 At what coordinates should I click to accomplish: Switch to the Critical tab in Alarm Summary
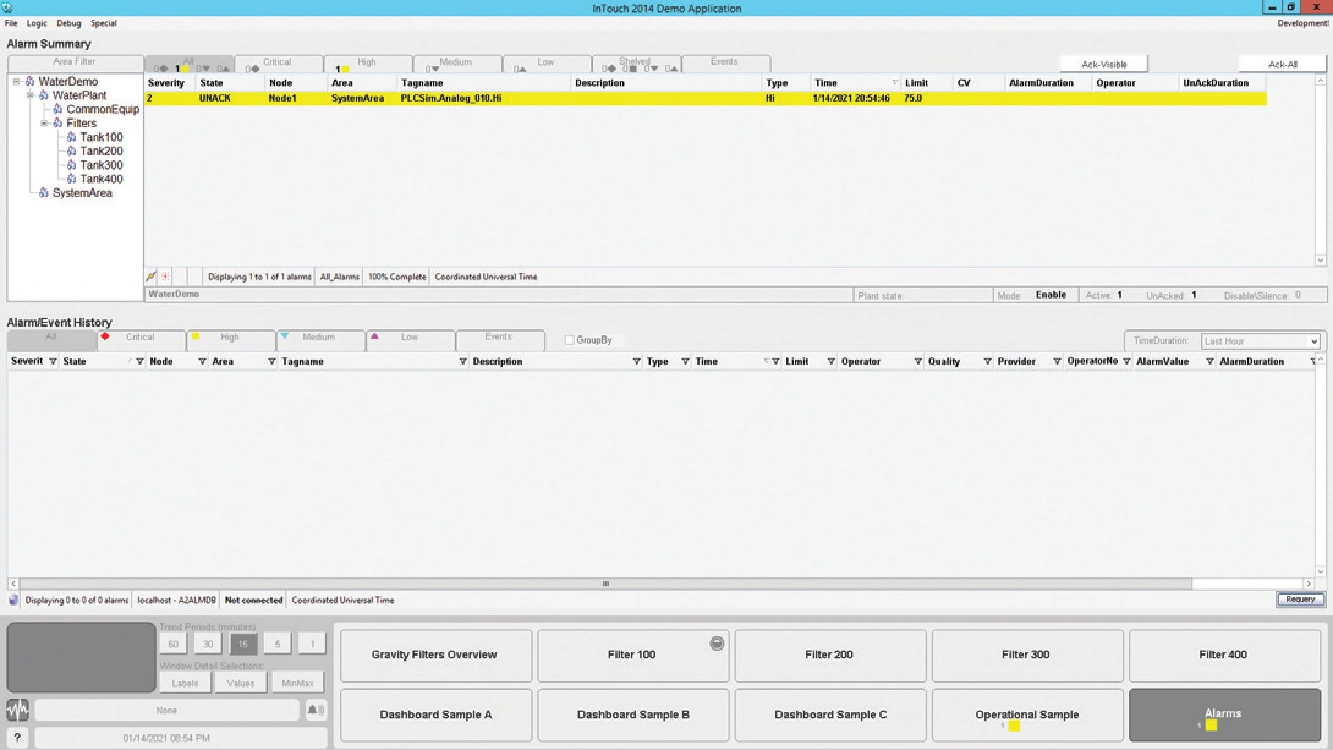[277, 63]
